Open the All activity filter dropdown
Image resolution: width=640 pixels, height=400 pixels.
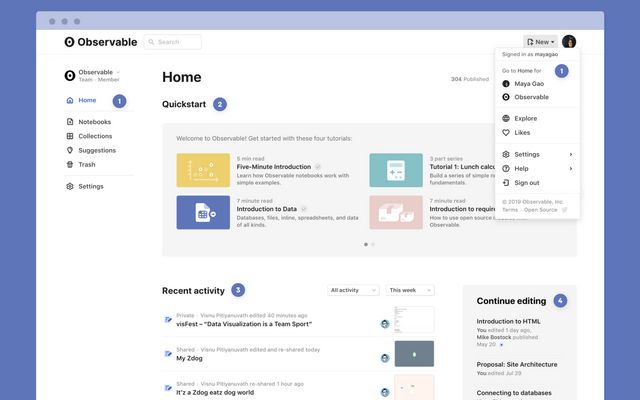(353, 290)
